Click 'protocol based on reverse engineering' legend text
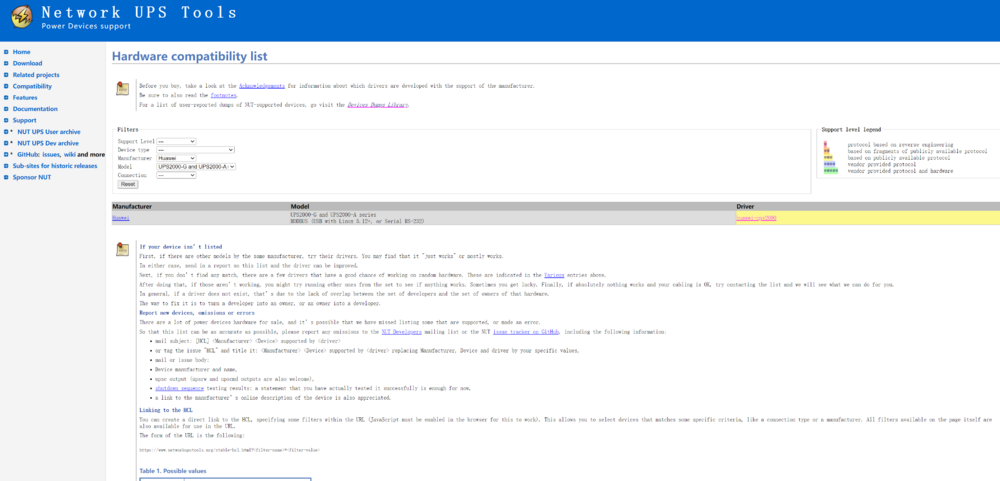 point(900,145)
